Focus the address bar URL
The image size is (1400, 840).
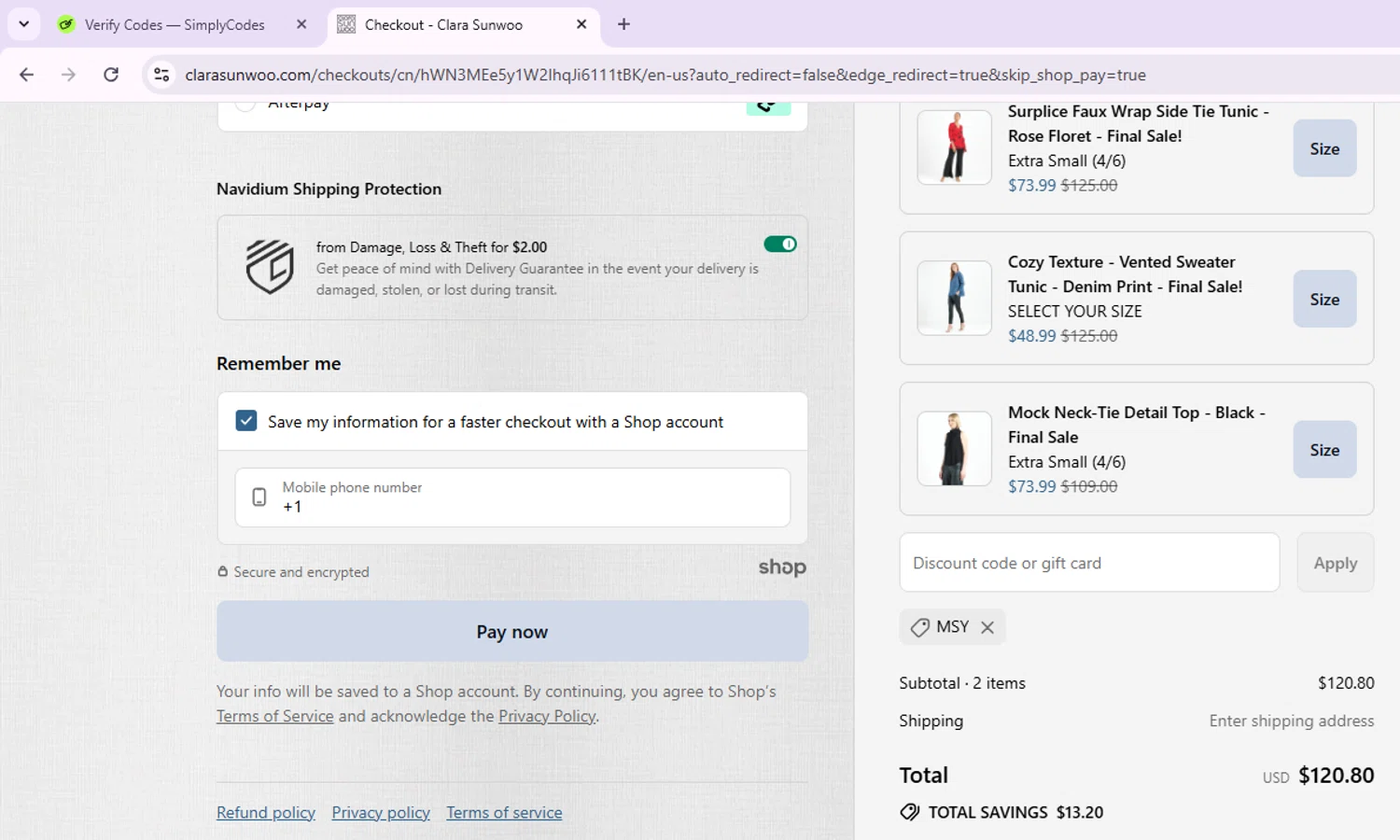click(x=665, y=75)
